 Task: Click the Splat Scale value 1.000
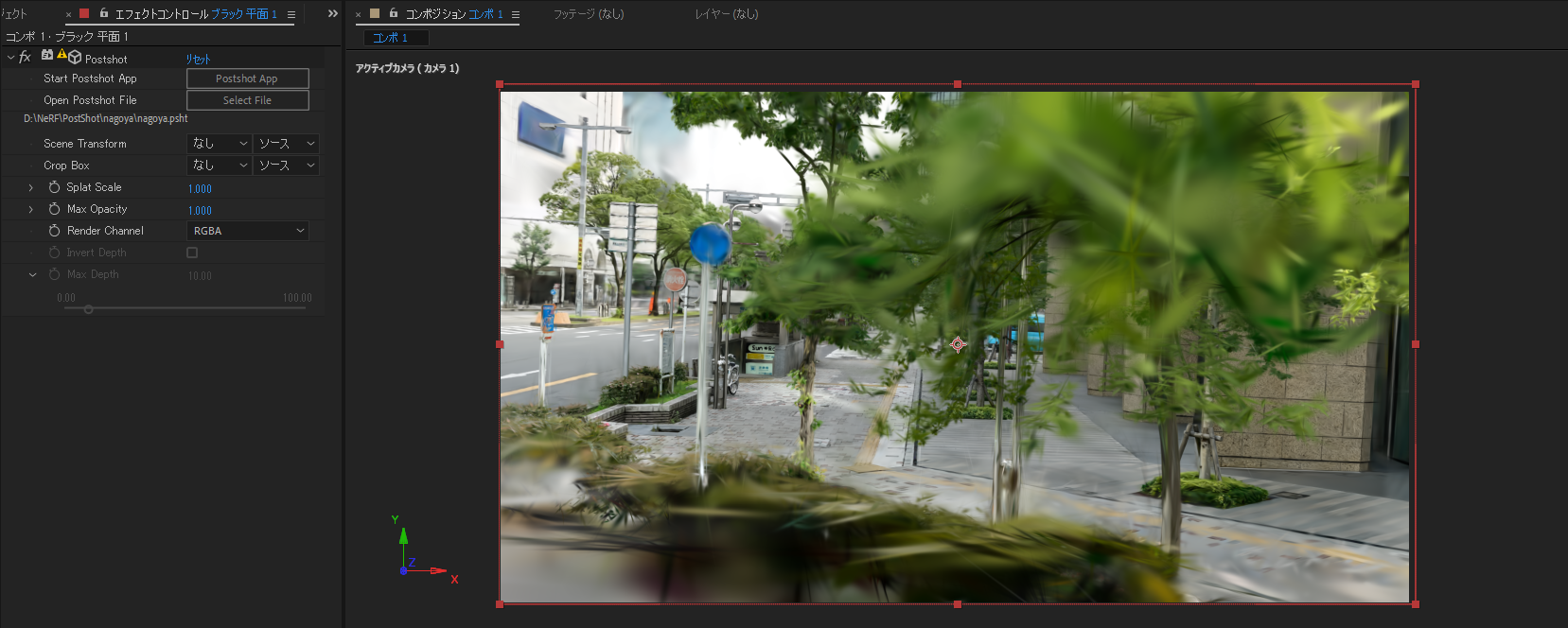(x=200, y=188)
